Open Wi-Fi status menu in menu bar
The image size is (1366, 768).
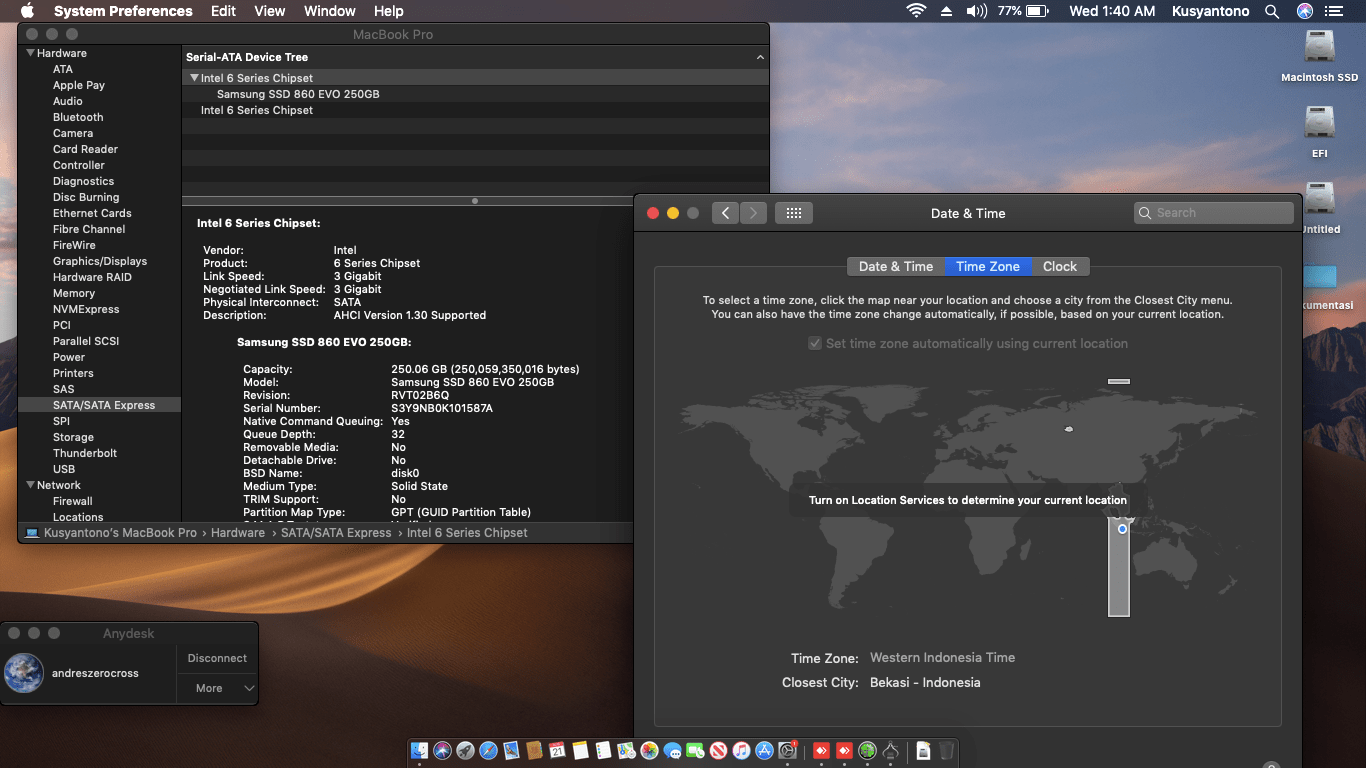pos(916,11)
